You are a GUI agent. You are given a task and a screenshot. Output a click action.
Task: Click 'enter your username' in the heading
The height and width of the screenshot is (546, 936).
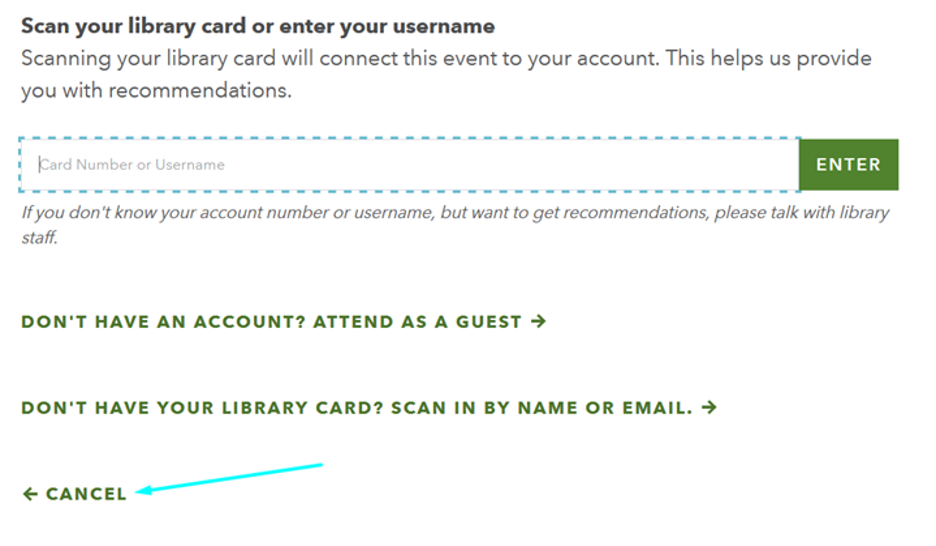(x=400, y=26)
